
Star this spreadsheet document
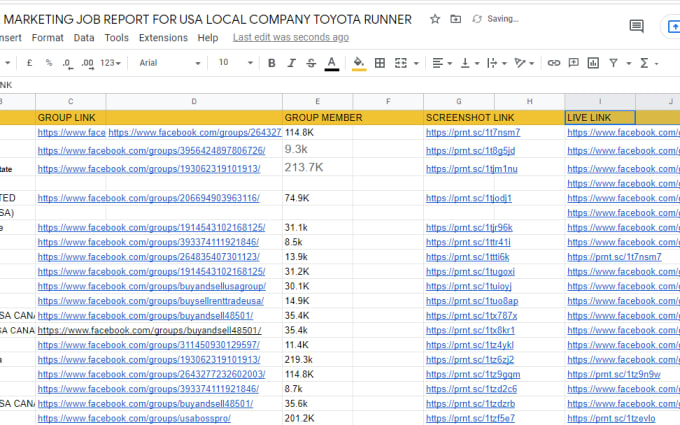pos(435,19)
